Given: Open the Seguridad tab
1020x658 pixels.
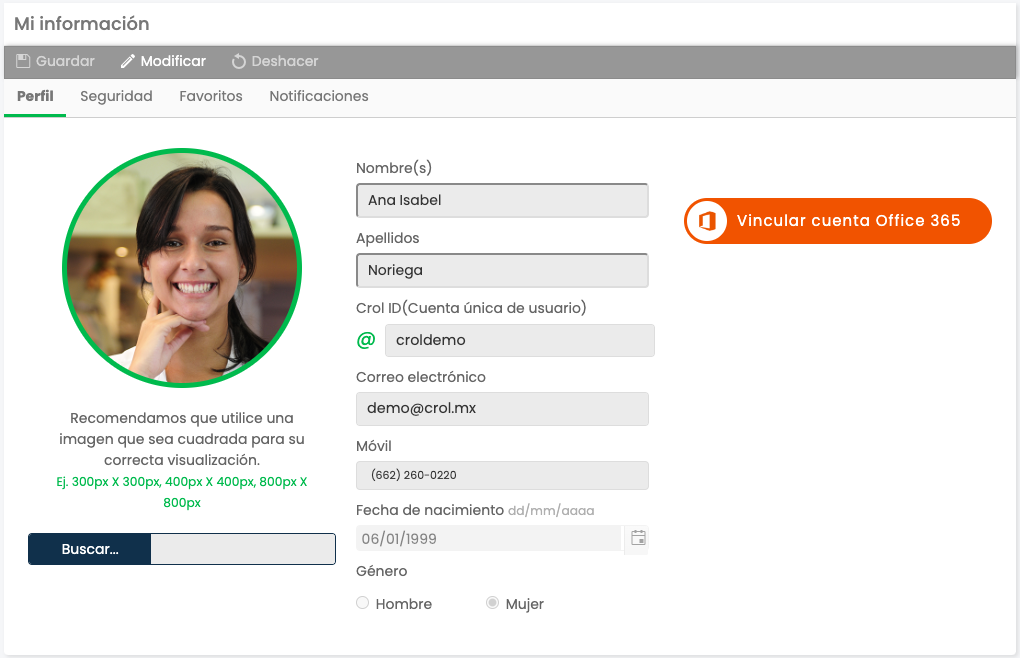Looking at the screenshot, I should pos(116,96).
